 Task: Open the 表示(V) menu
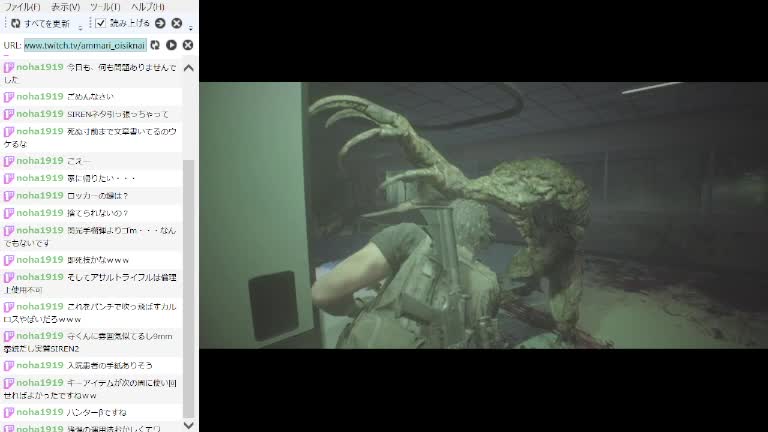pyautogui.click(x=65, y=7)
